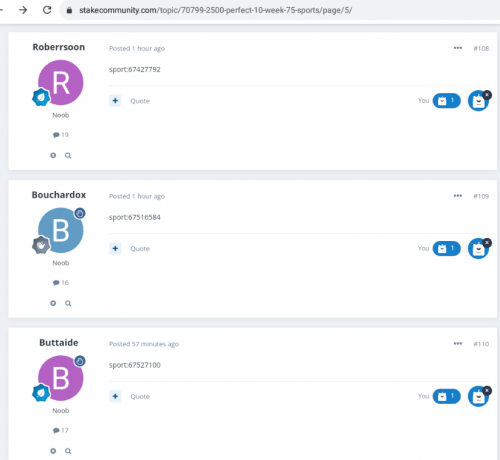The image size is (500, 460).
Task: Open the permalink #109
Action: pos(481,196)
